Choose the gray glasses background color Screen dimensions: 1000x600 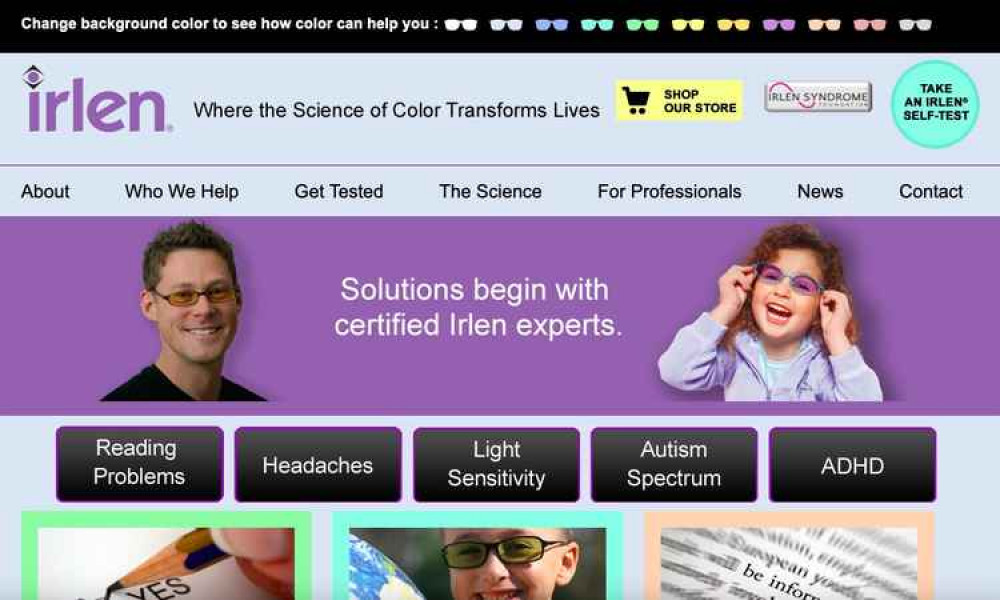coord(915,25)
